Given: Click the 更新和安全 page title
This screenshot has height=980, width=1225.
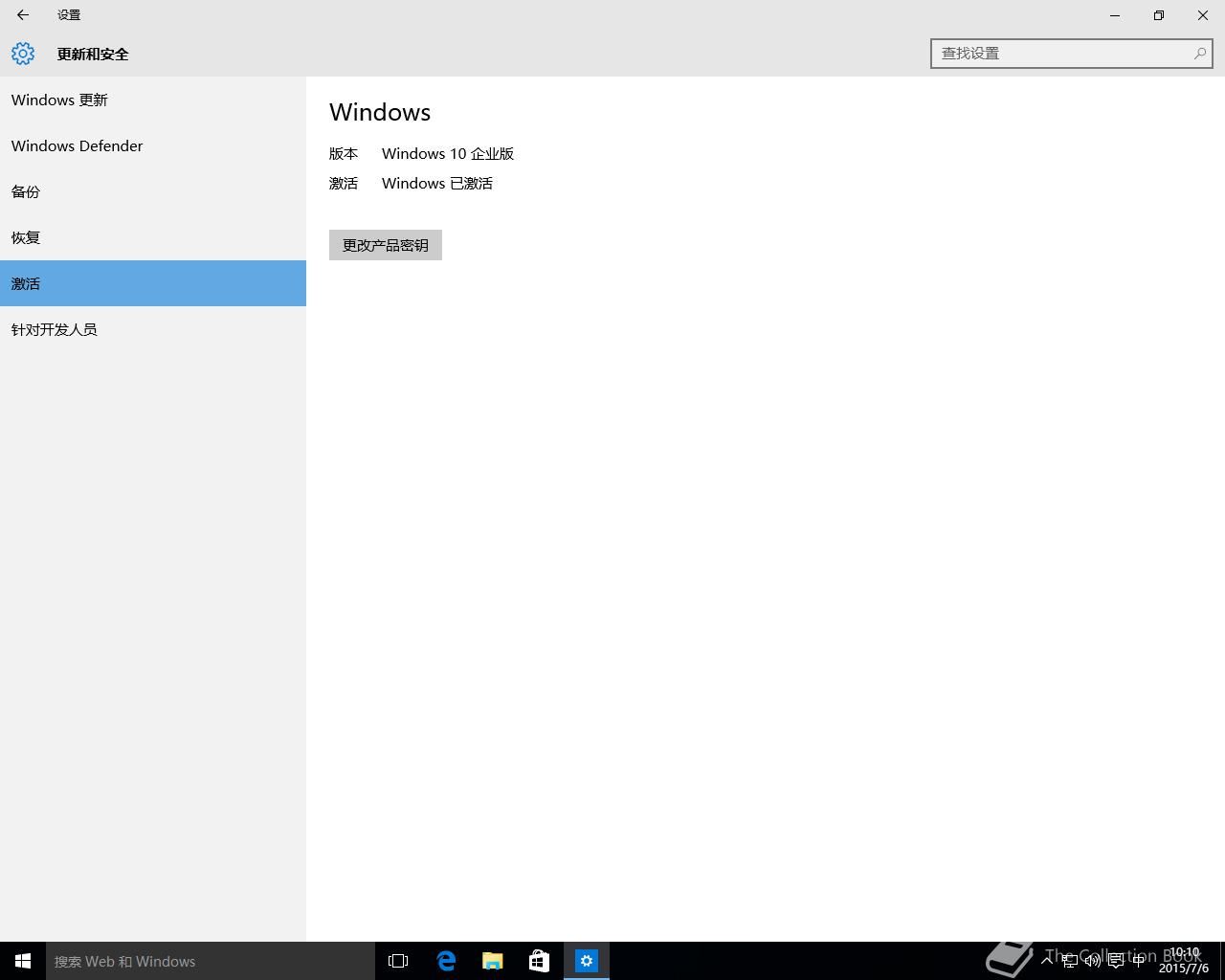Looking at the screenshot, I should [x=93, y=55].
